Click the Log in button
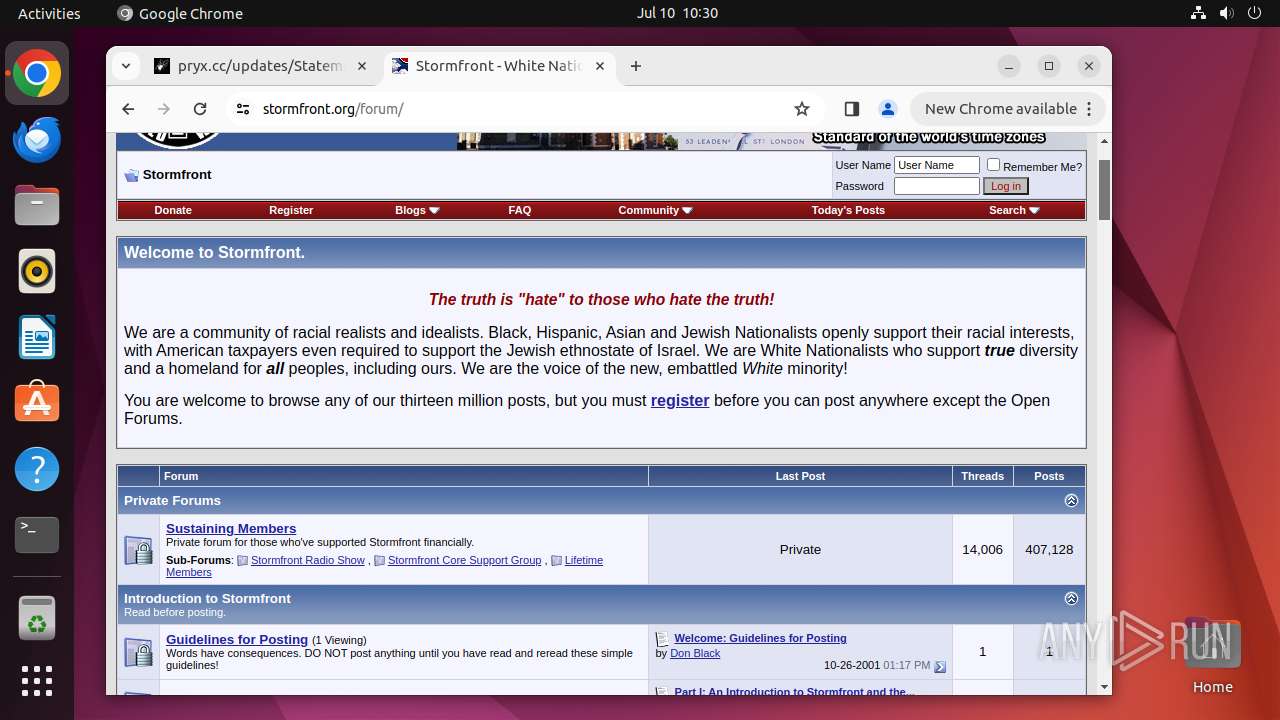1280x720 pixels. (x=1006, y=186)
